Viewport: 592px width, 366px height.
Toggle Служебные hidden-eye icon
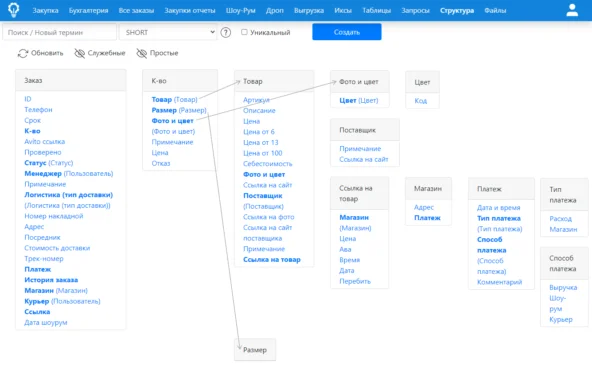[x=79, y=53]
